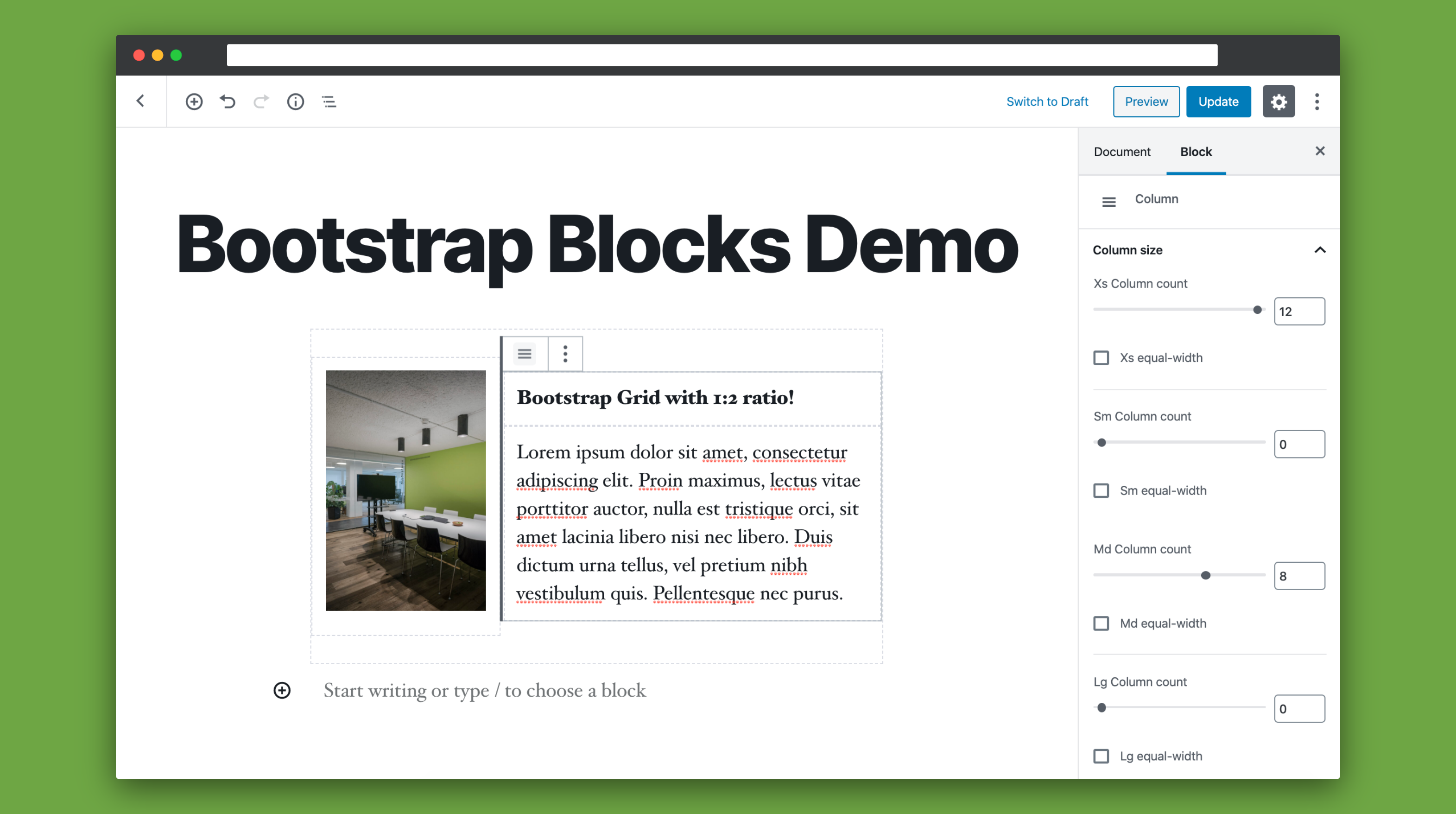Select the Bootstrap Grid heading block
Image resolution: width=1456 pixels, height=814 pixels.
click(x=655, y=397)
